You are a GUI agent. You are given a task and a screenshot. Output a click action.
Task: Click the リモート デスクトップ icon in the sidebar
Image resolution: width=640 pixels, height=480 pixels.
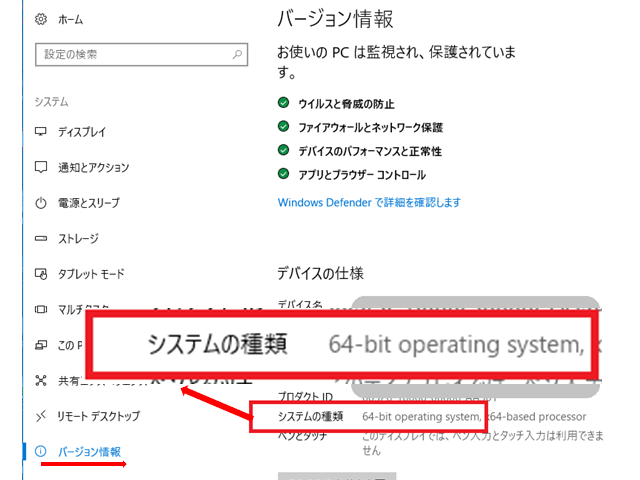tap(41, 416)
